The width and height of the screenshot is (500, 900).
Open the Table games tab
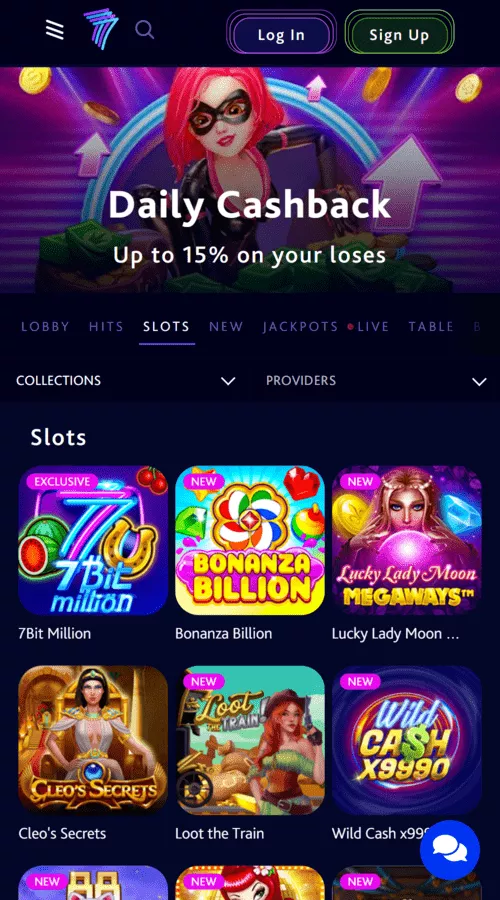pyautogui.click(x=431, y=327)
